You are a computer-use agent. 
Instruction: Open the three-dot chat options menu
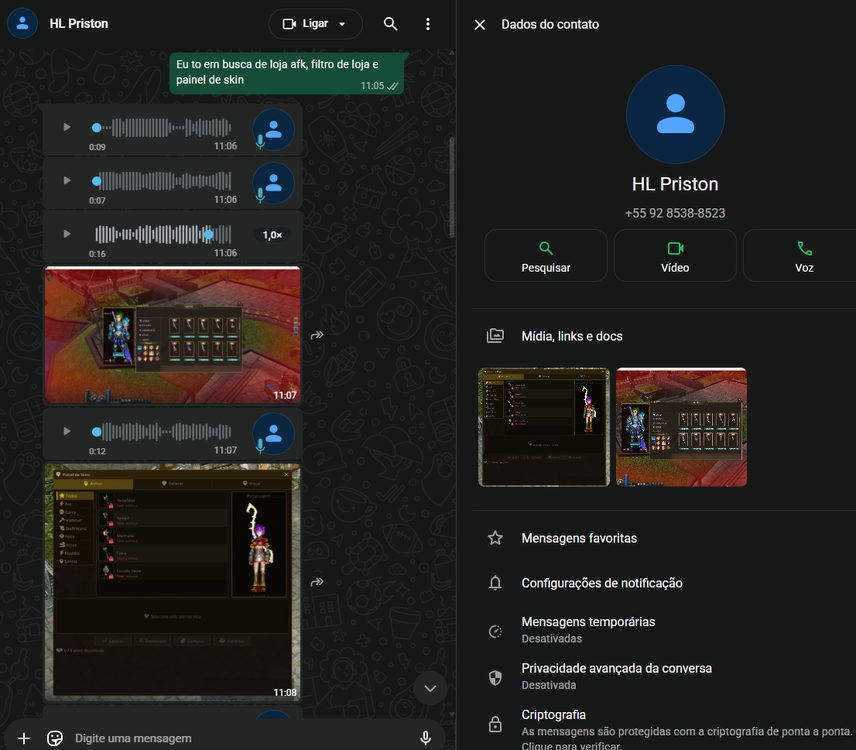tap(428, 24)
